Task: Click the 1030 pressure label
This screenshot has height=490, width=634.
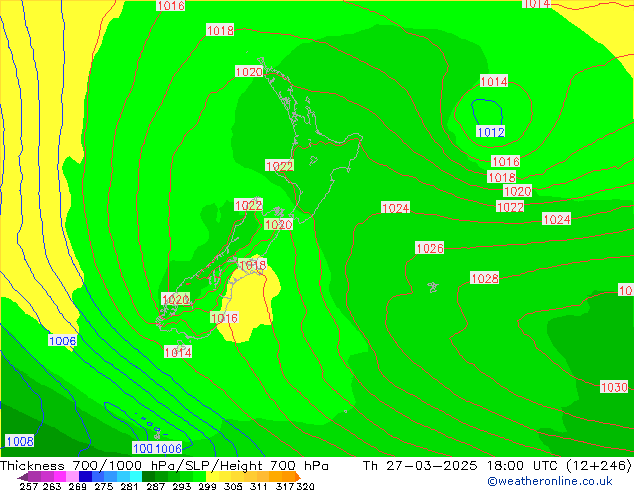Action: (x=614, y=387)
